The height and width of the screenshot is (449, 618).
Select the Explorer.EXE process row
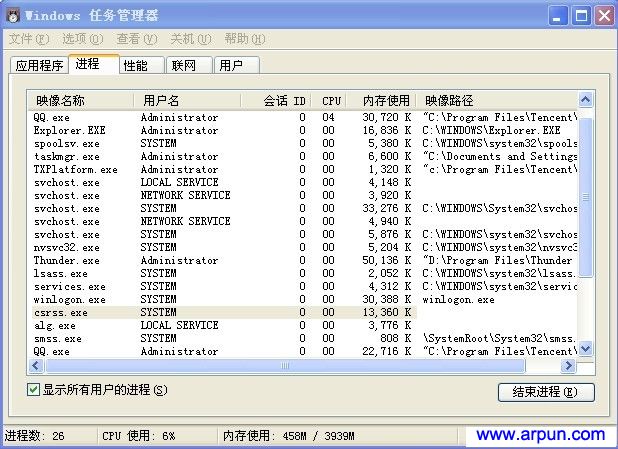(303, 130)
